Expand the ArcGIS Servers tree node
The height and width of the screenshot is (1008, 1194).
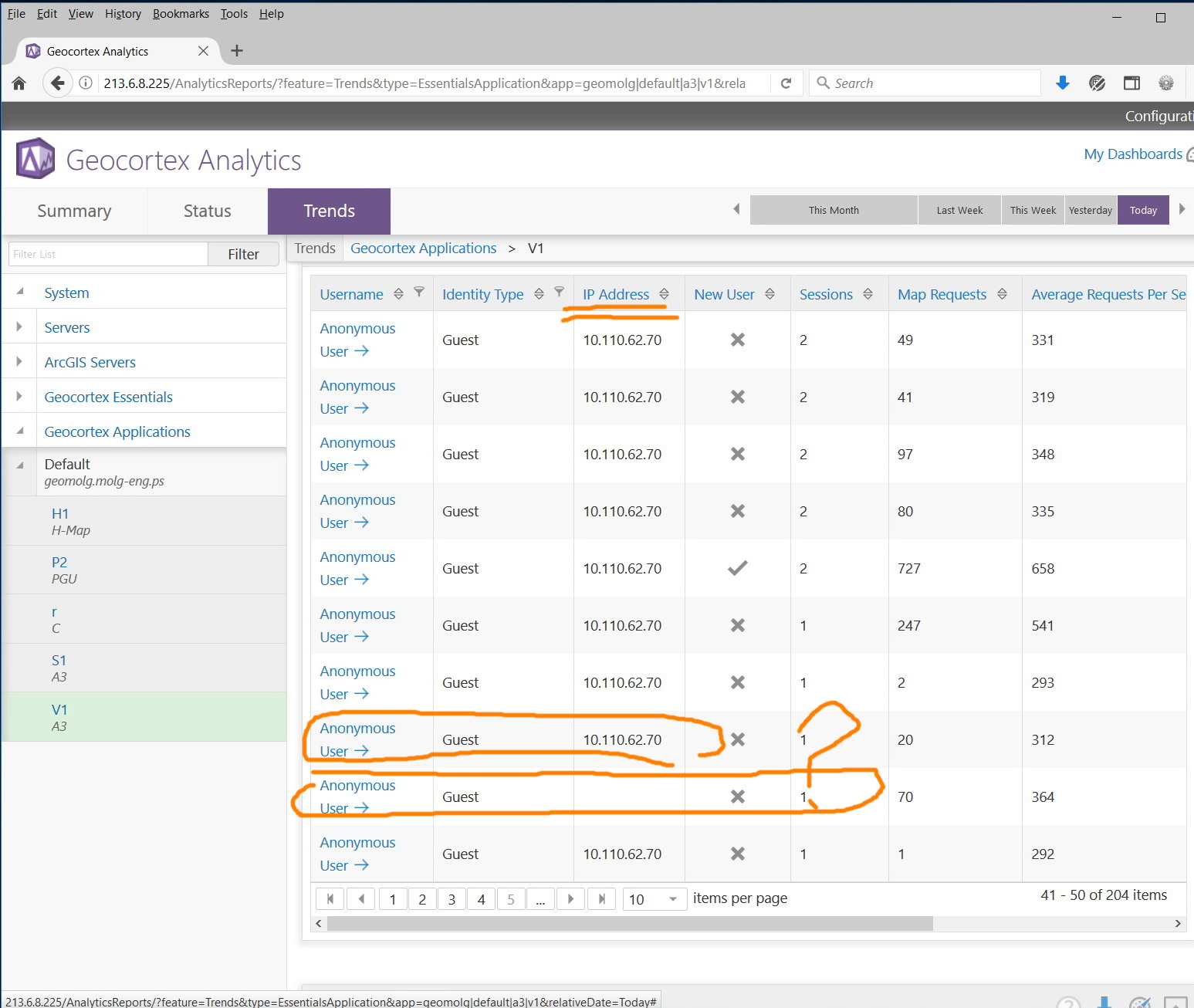coord(19,362)
